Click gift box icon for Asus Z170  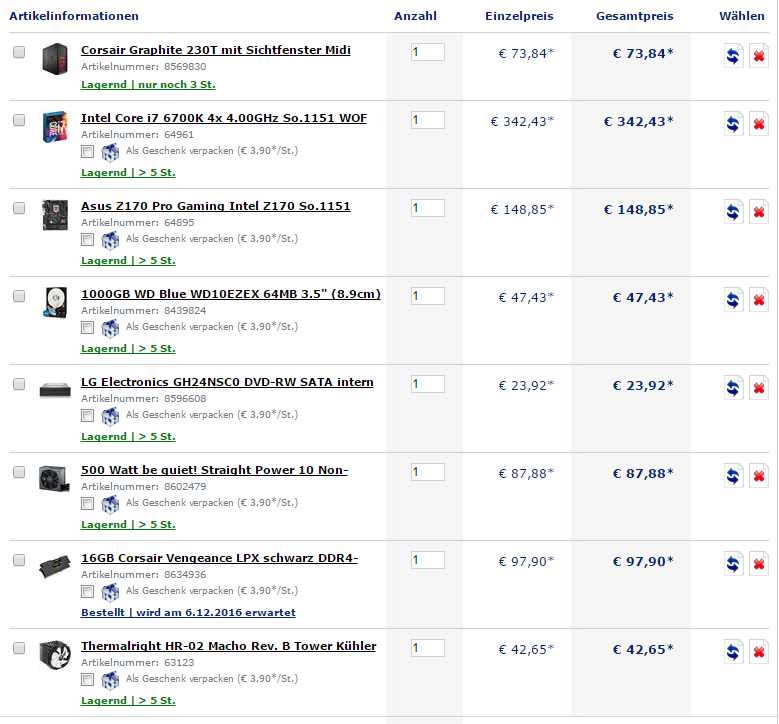[110, 241]
